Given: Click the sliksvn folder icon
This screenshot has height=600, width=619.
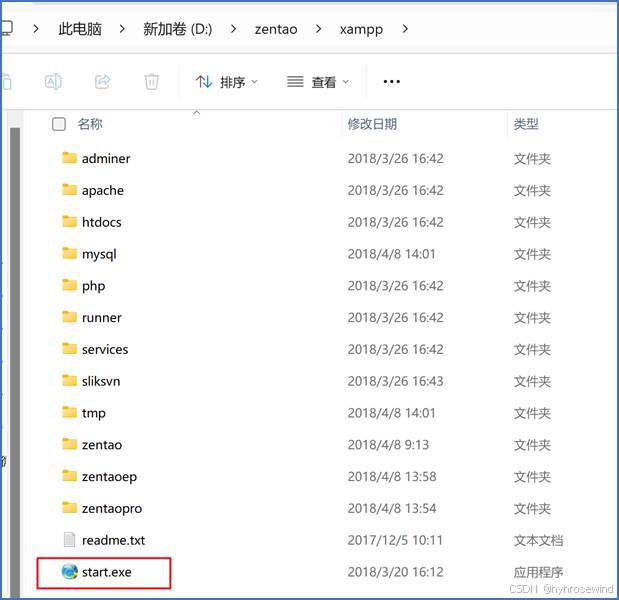Looking at the screenshot, I should pyautogui.click(x=69, y=381).
